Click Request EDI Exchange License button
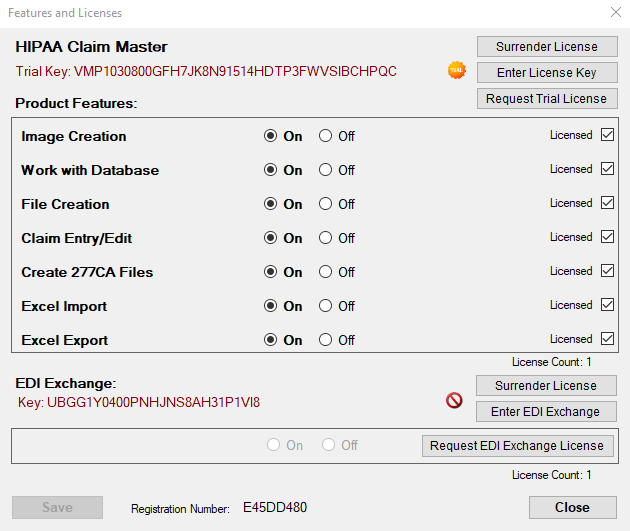 [x=518, y=445]
